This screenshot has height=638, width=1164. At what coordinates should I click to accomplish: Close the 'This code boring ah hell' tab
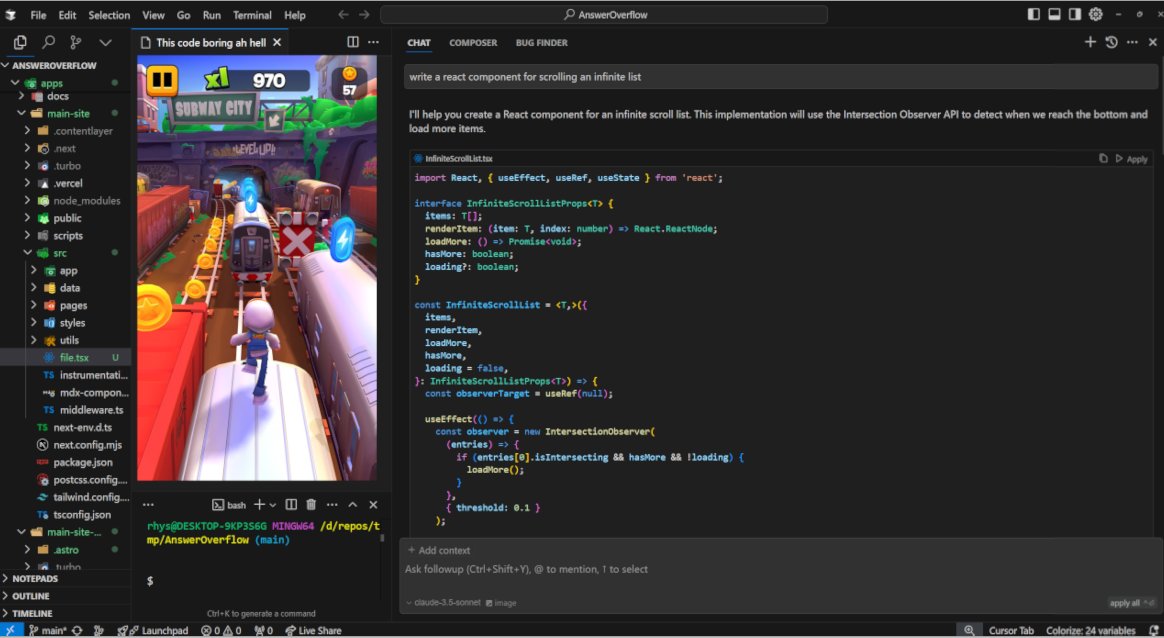[277, 43]
